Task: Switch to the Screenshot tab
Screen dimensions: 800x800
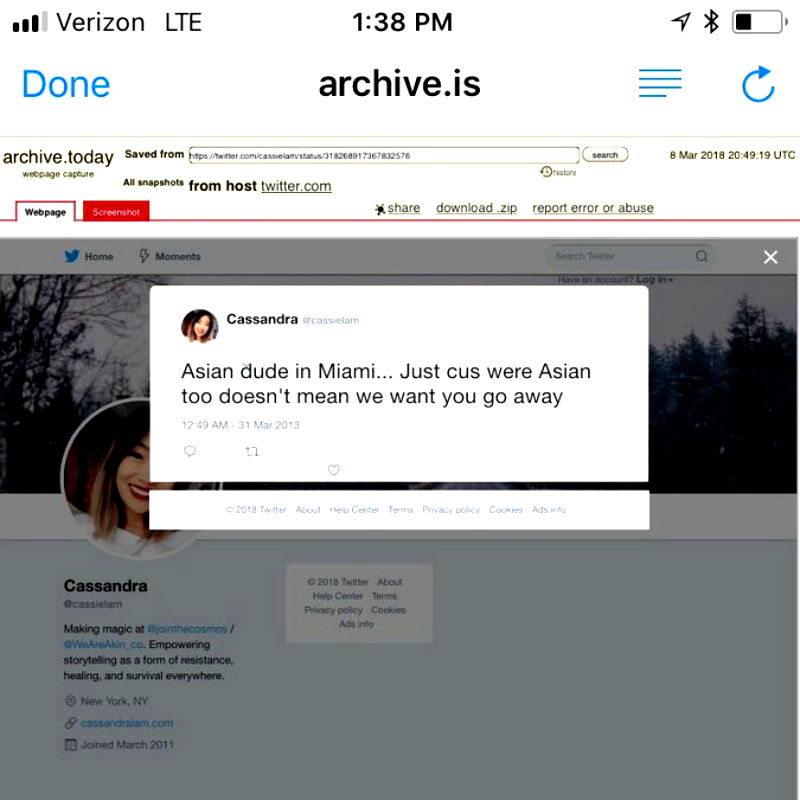Action: click(116, 212)
